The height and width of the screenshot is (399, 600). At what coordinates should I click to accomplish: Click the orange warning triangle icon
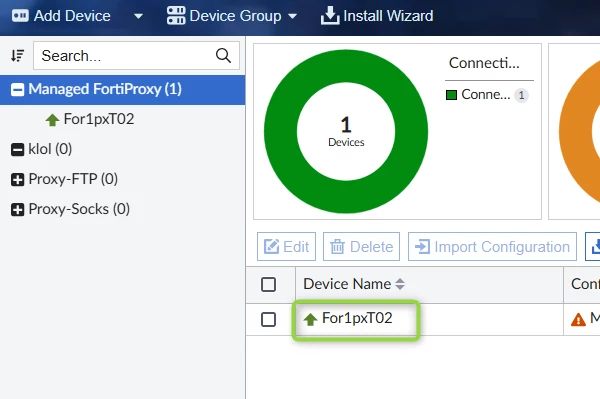tap(578, 319)
